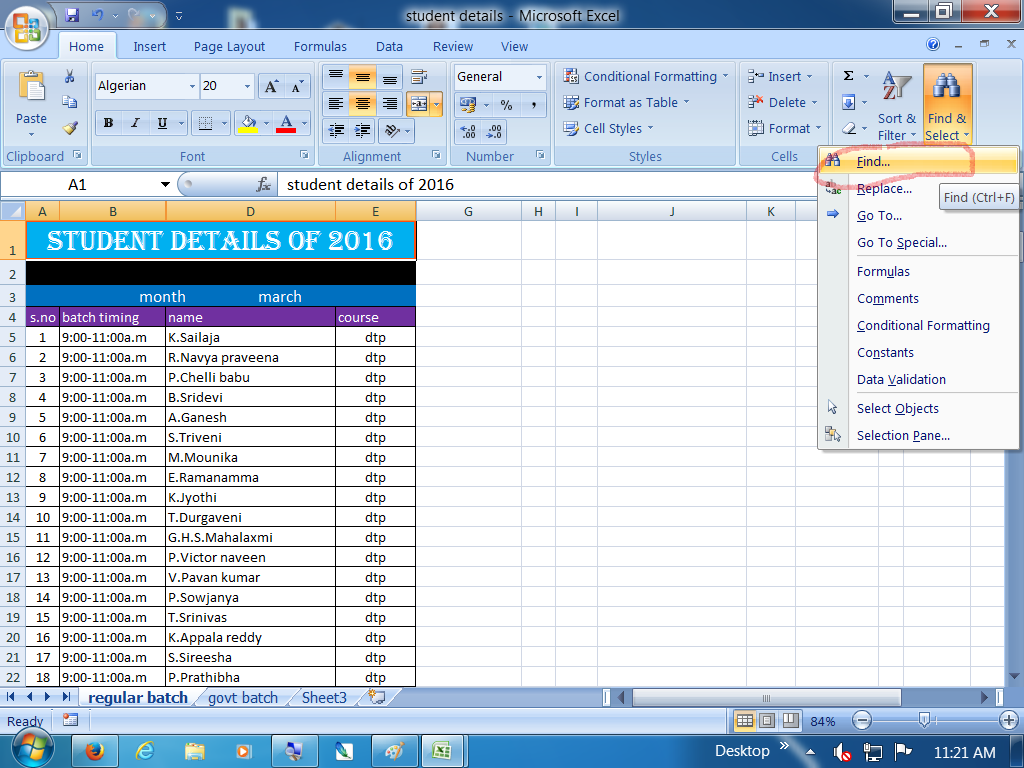Click the Save icon on Quick Access Toolbar

pos(71,13)
